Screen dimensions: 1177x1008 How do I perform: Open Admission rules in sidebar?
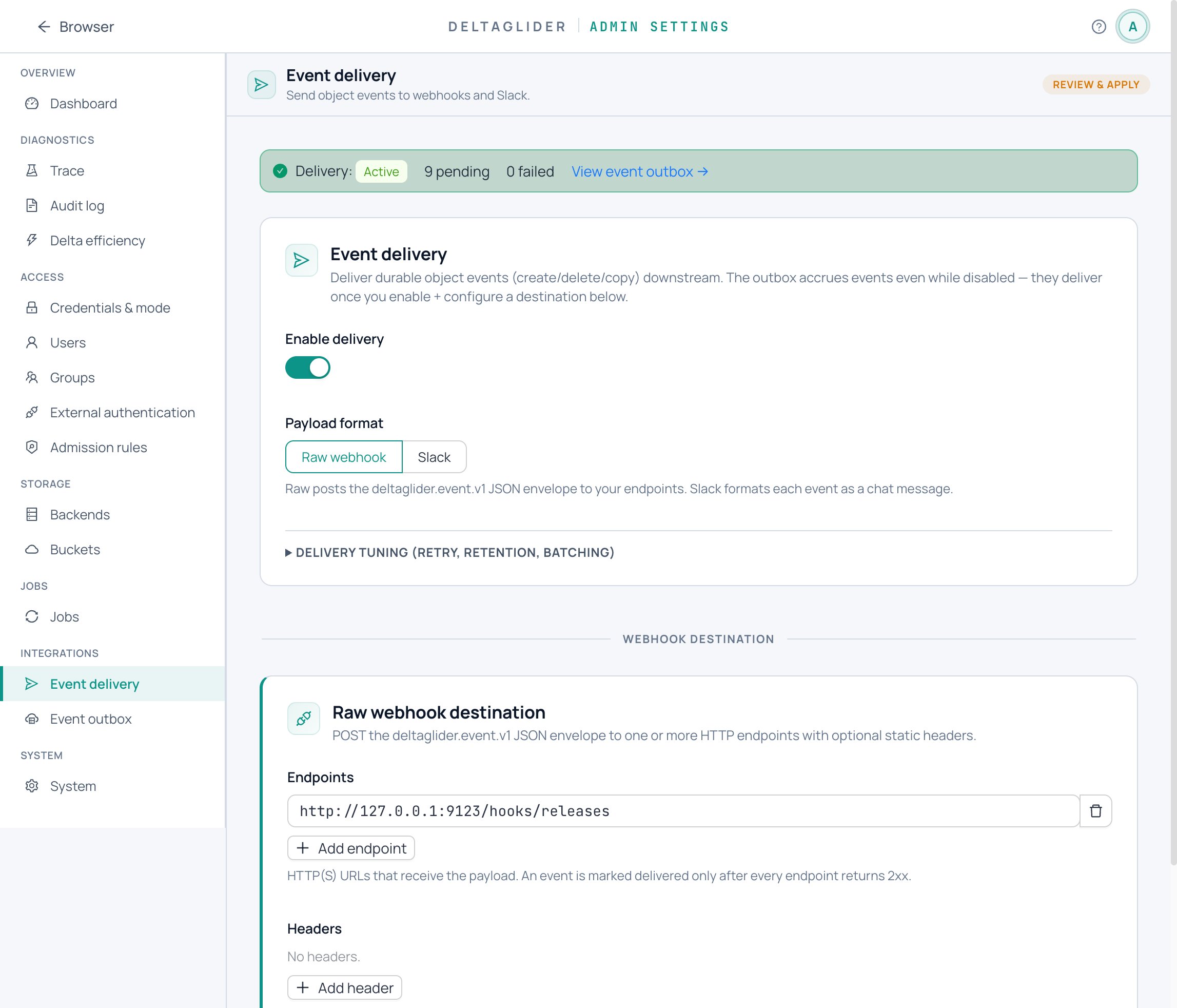pos(112,447)
